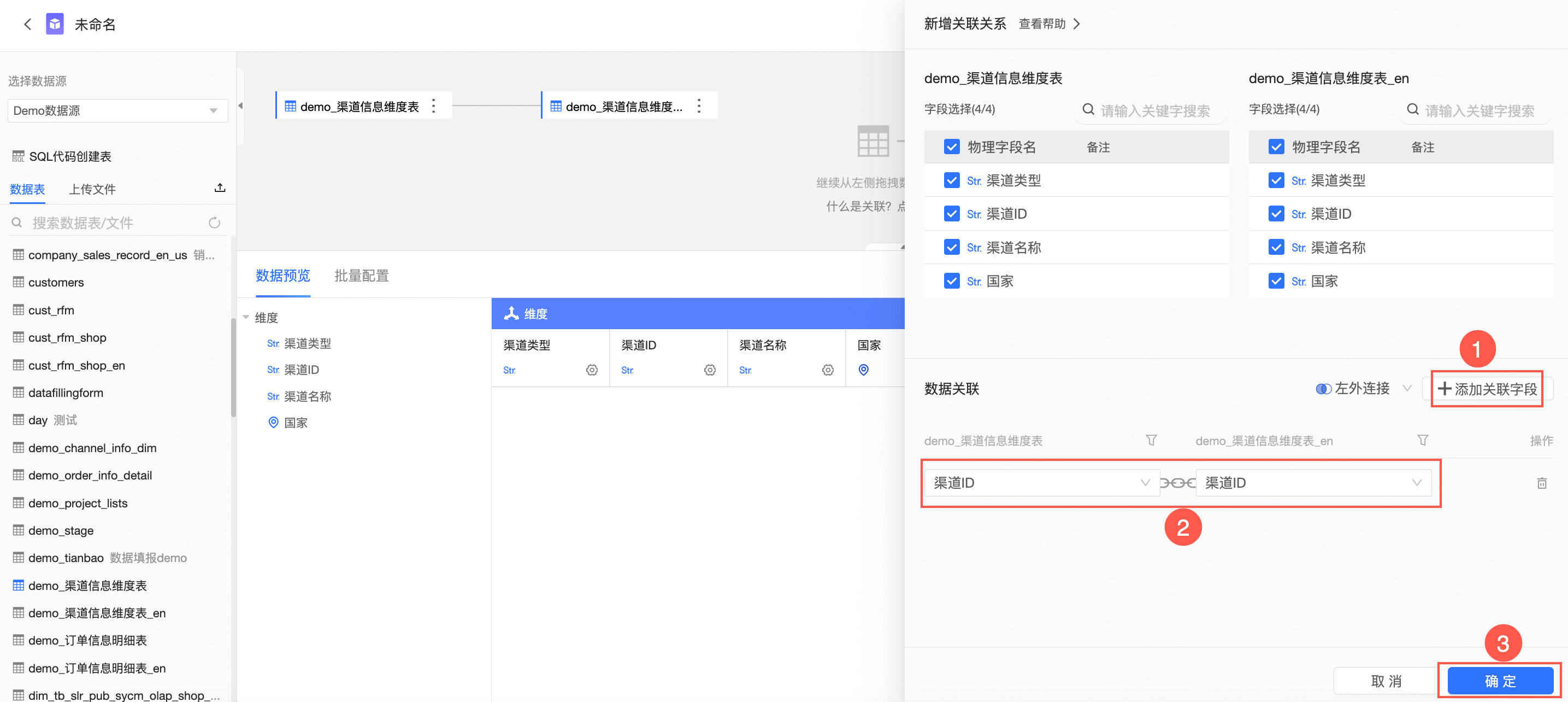Open right 渠道ID join field dropdown
The image size is (1568, 702).
1313,483
